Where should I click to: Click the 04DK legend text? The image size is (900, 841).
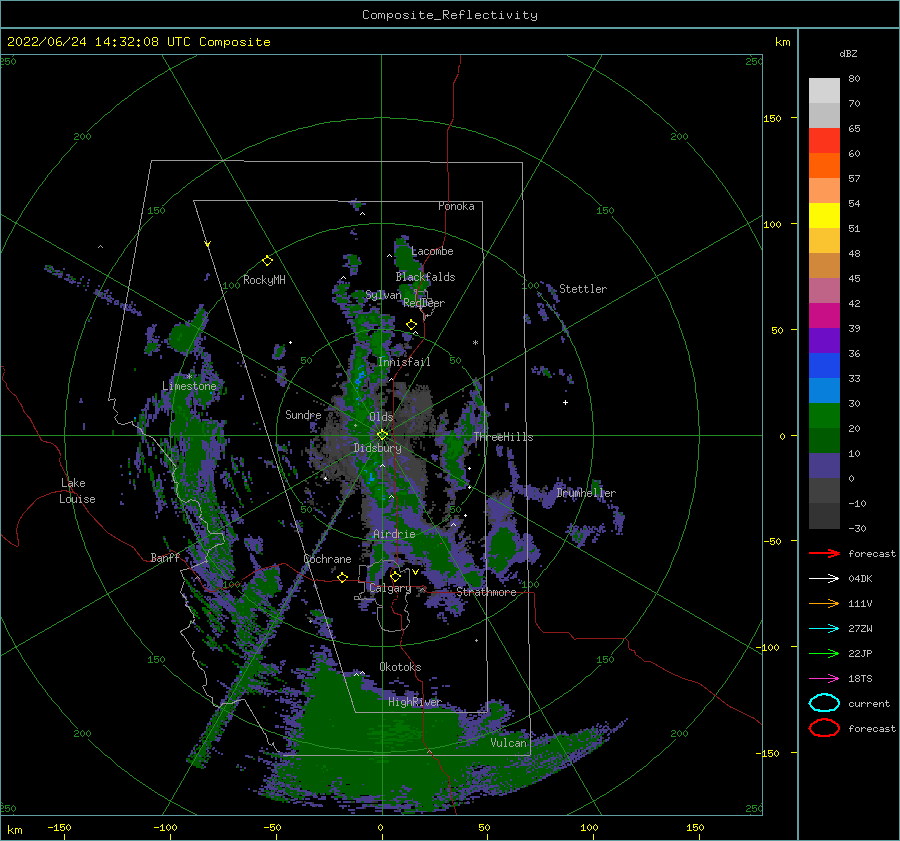(860, 579)
